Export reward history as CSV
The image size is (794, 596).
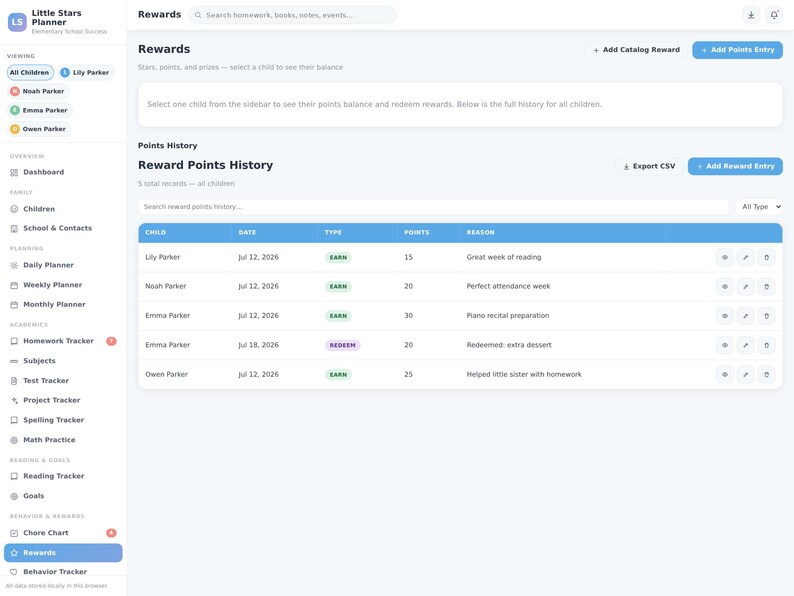click(649, 166)
